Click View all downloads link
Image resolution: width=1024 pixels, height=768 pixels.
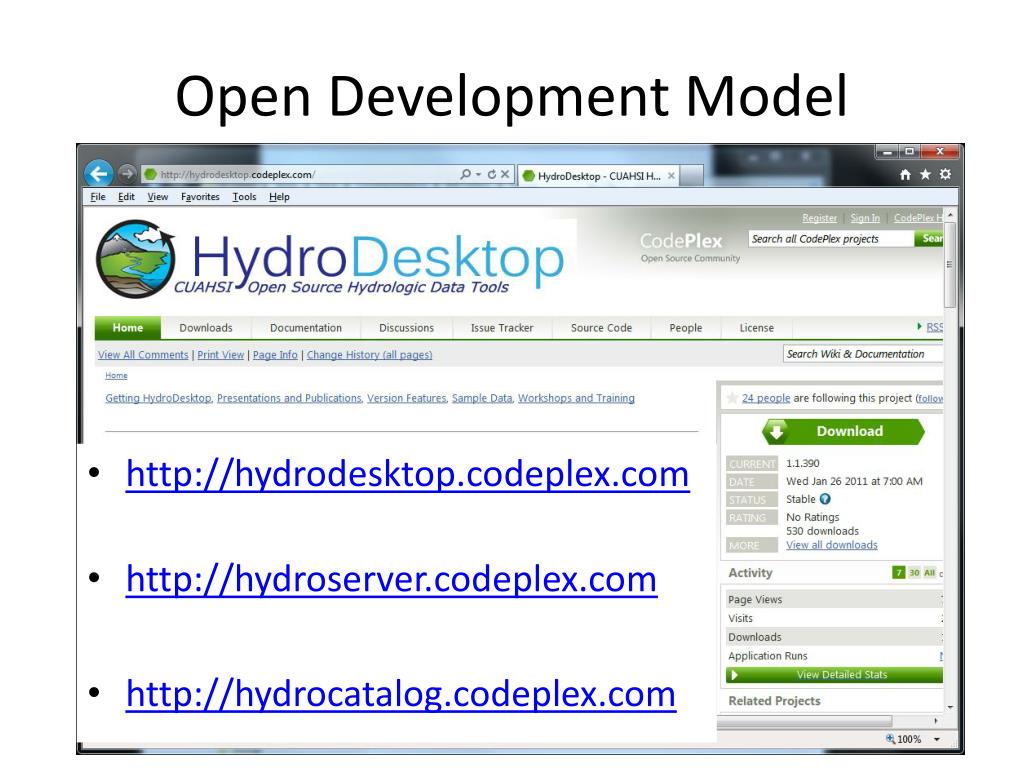tap(832, 545)
